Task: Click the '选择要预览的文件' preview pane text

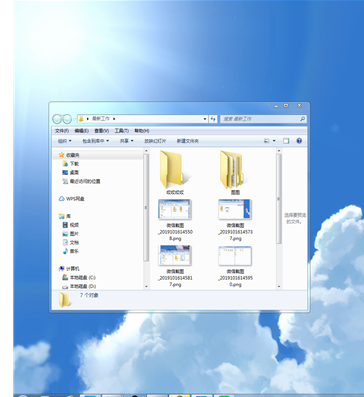Action: coord(295,218)
